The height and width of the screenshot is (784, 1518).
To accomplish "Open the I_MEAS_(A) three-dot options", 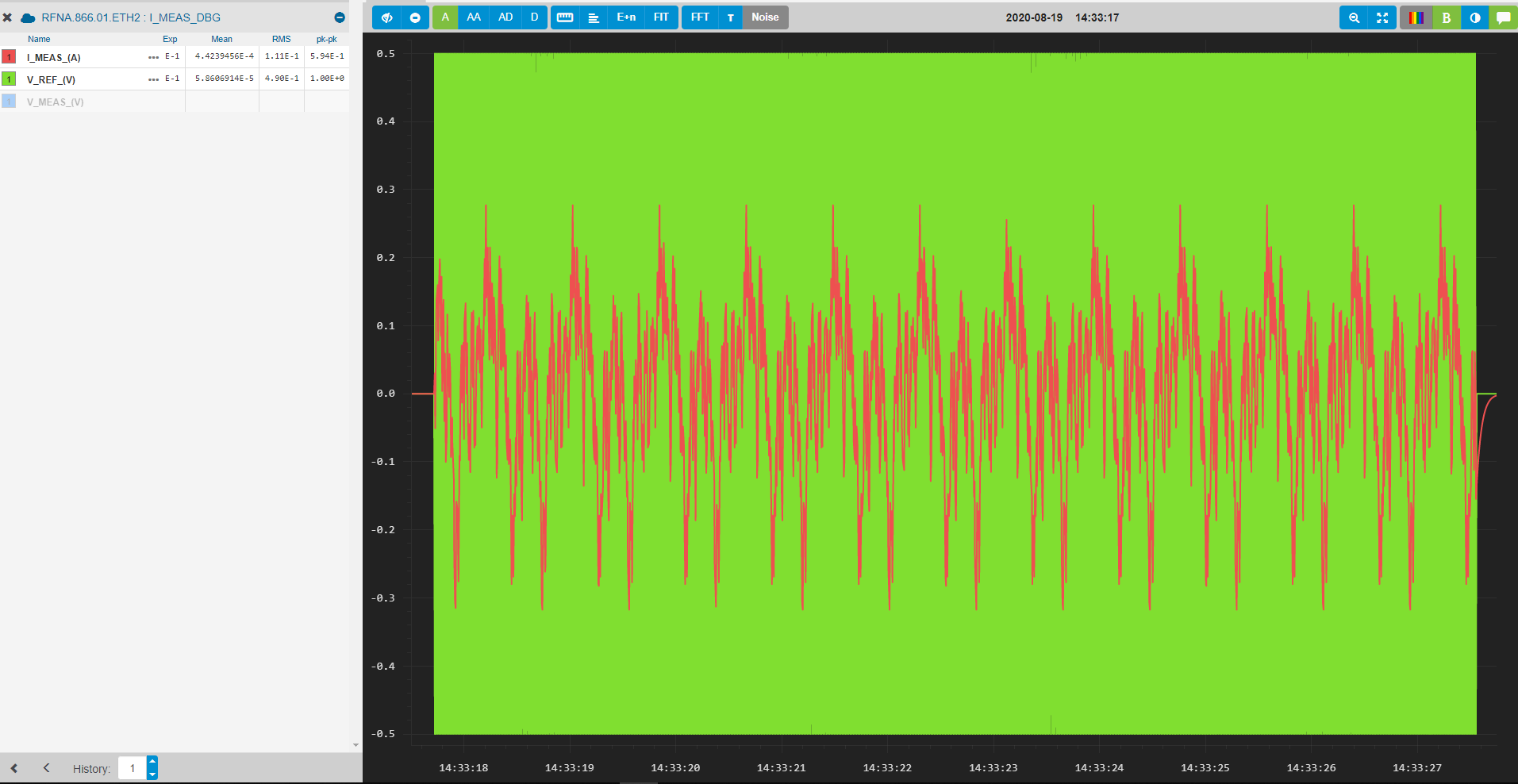I will (153, 57).
